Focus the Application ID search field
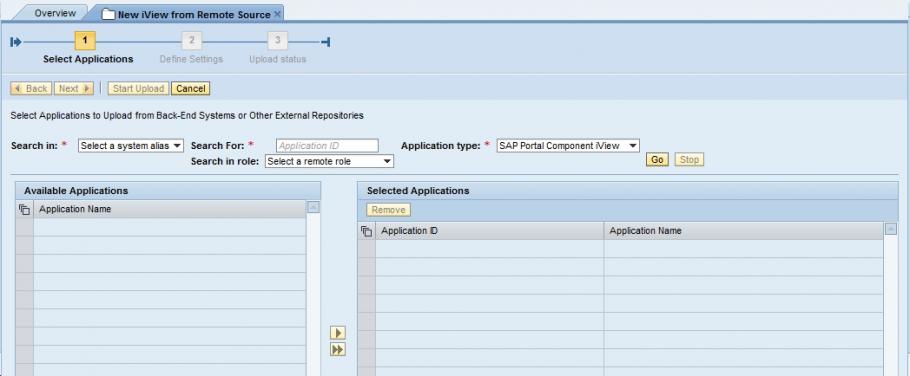Screen dimensions: 910x376 [327, 146]
